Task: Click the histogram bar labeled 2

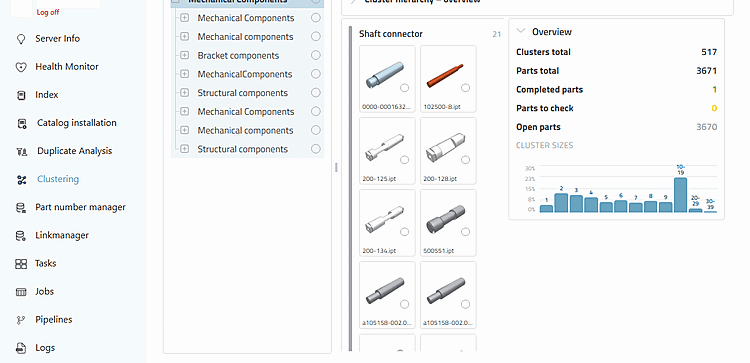Action: [x=561, y=203]
